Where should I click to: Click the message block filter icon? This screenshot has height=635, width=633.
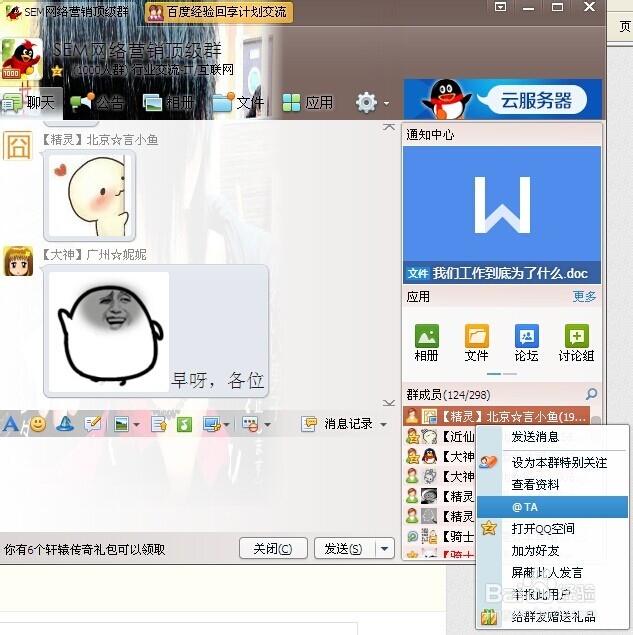pyautogui.click(x=250, y=424)
